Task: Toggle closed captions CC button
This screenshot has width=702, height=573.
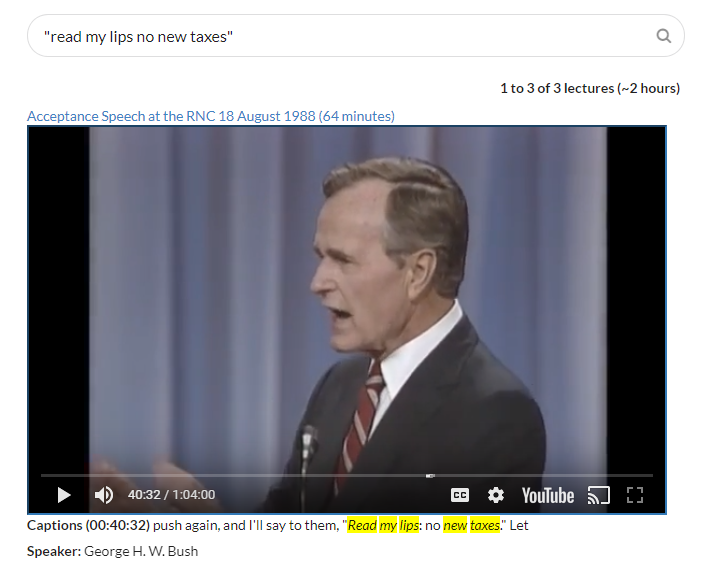Action: [460, 495]
